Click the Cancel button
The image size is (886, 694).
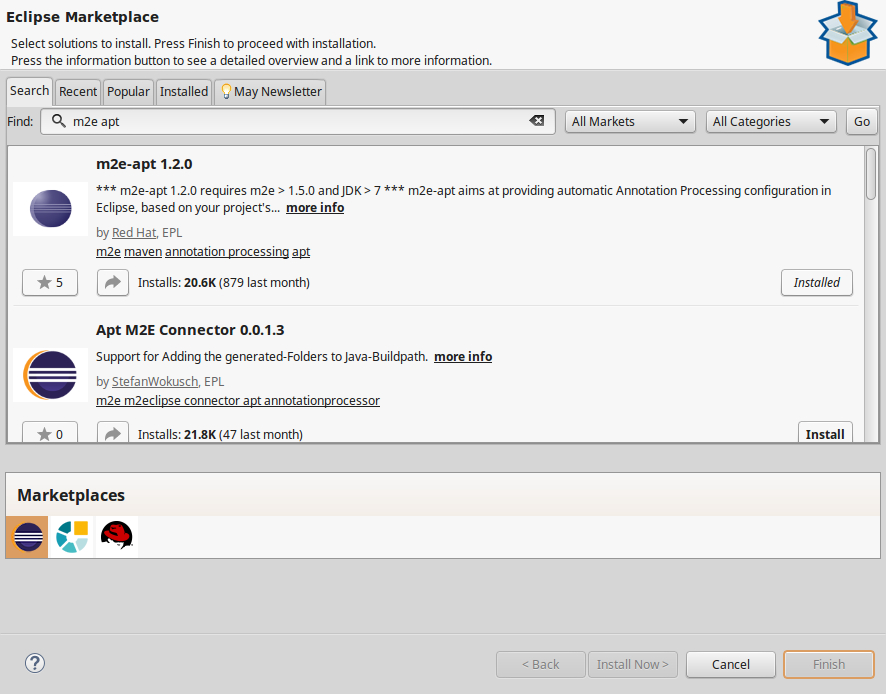731,664
